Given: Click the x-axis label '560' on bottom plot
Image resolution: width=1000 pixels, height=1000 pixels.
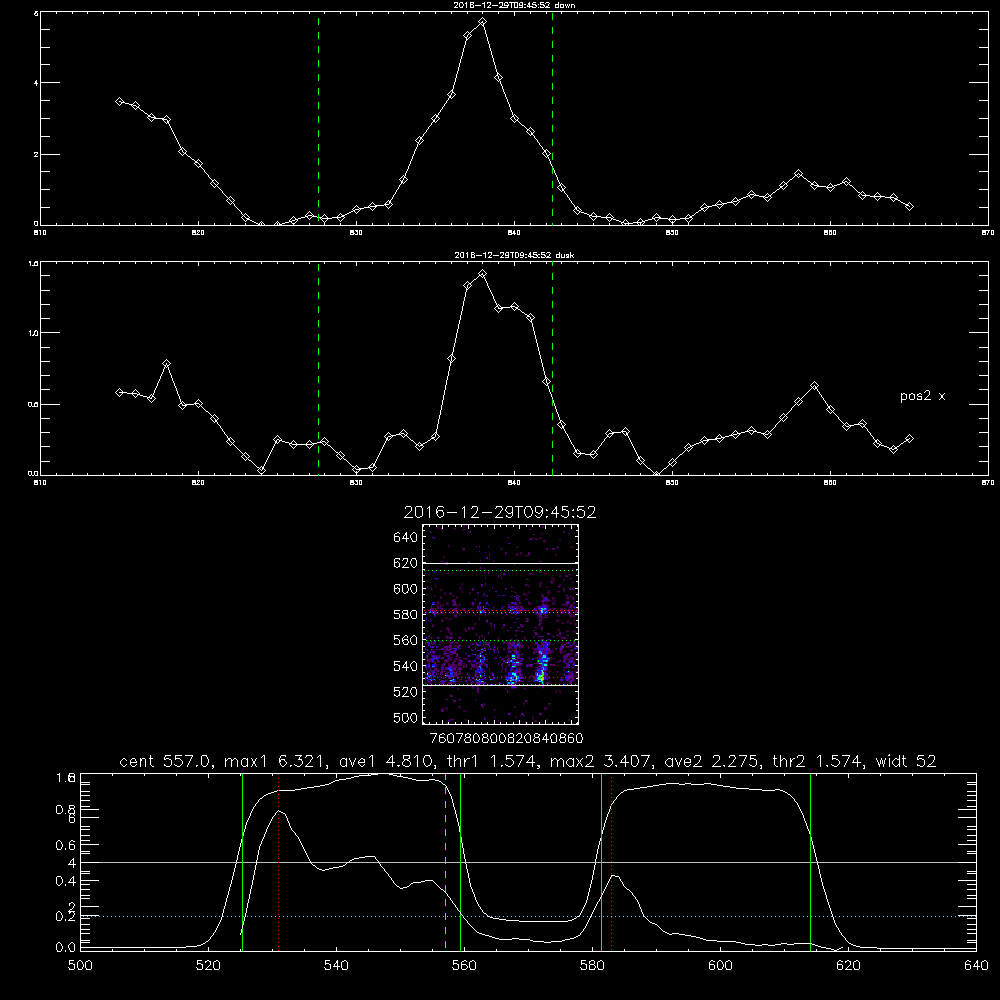Looking at the screenshot, I should pyautogui.click(x=464, y=966).
